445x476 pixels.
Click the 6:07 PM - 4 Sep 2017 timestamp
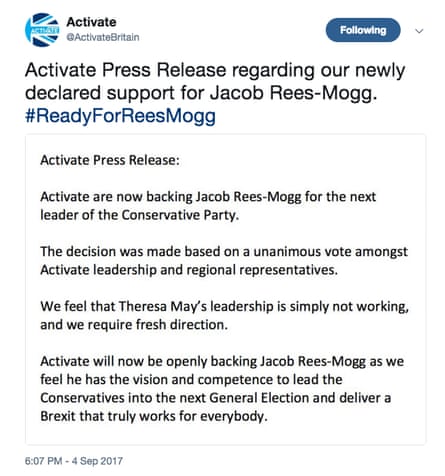tap(74, 461)
